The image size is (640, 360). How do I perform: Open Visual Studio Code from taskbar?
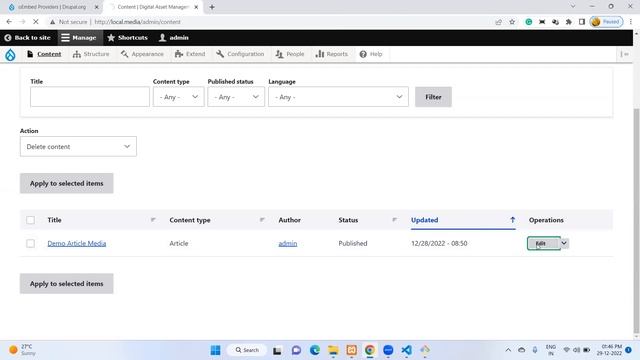(407, 350)
